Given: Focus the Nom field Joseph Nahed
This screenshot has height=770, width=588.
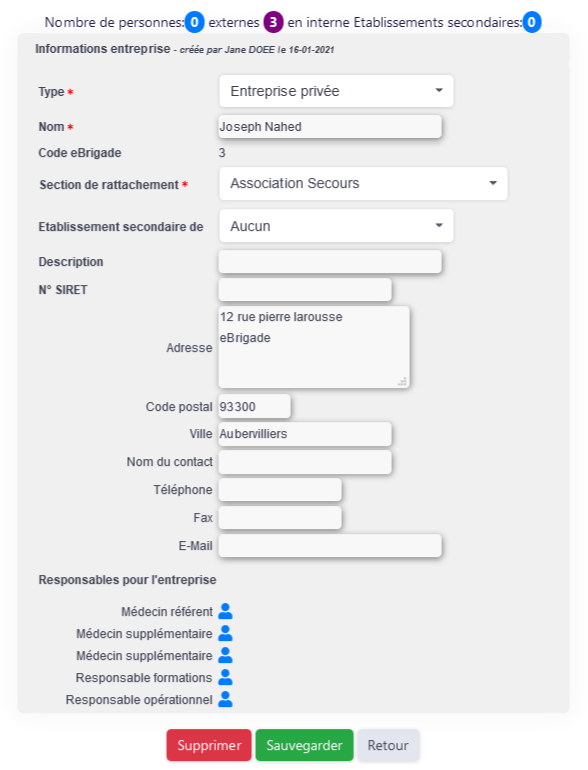Looking at the screenshot, I should point(330,127).
